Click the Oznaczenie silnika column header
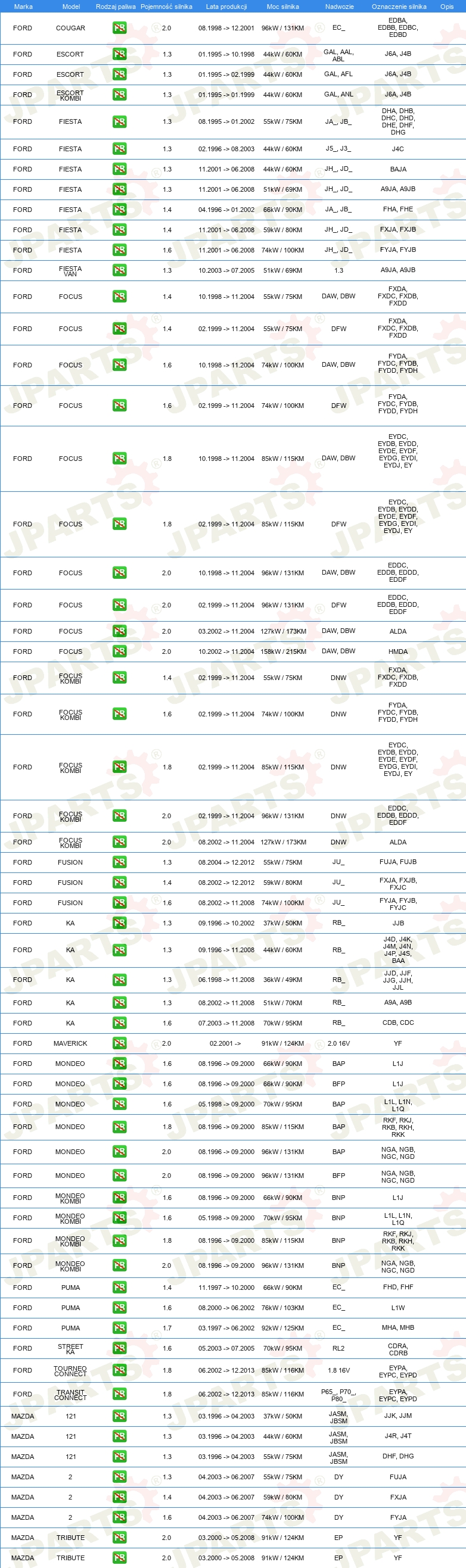Image resolution: width=466 pixels, height=1568 pixels. tap(399, 7)
